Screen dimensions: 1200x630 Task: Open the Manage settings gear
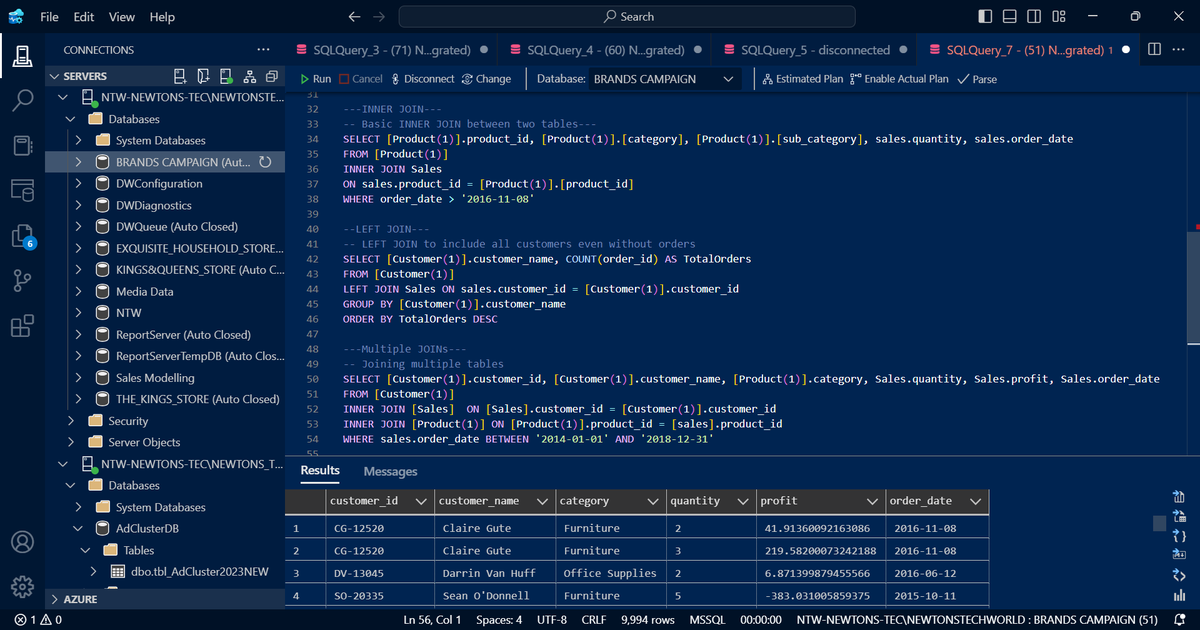[x=22, y=587]
